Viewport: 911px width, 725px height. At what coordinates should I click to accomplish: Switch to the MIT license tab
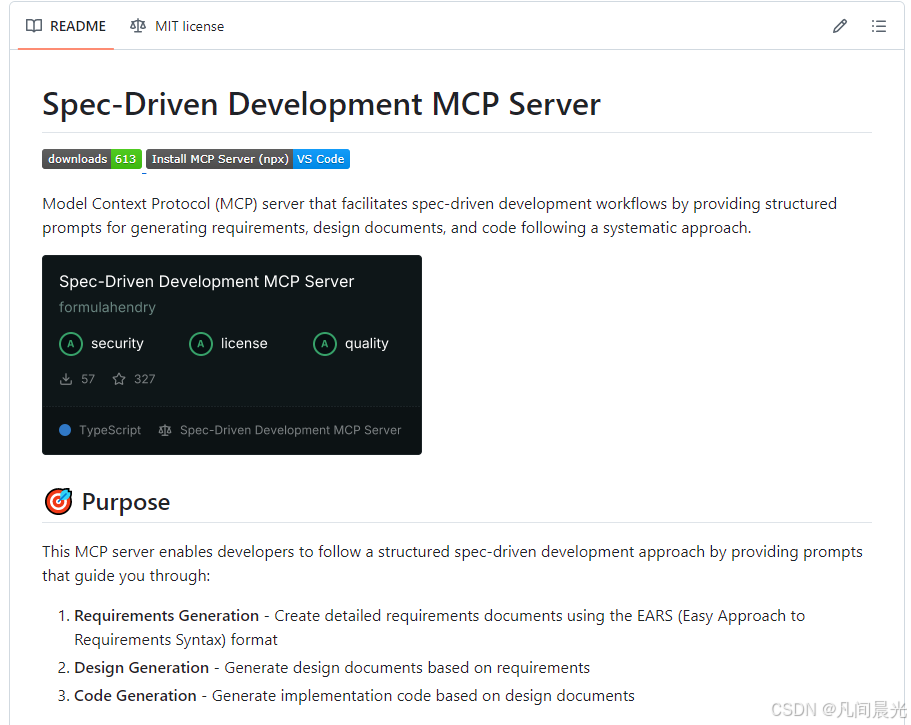[177, 26]
